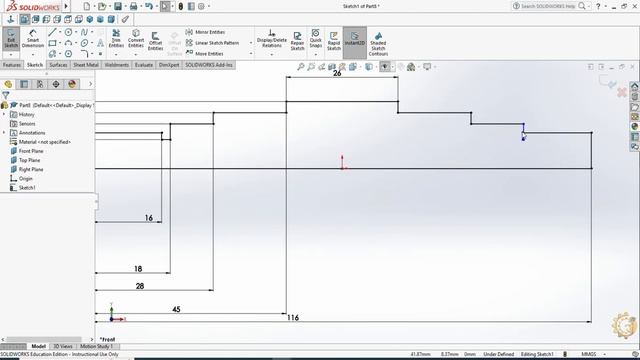Cancel sketch with red X icon
Viewport: 640px width, 360px height.
[622, 92]
